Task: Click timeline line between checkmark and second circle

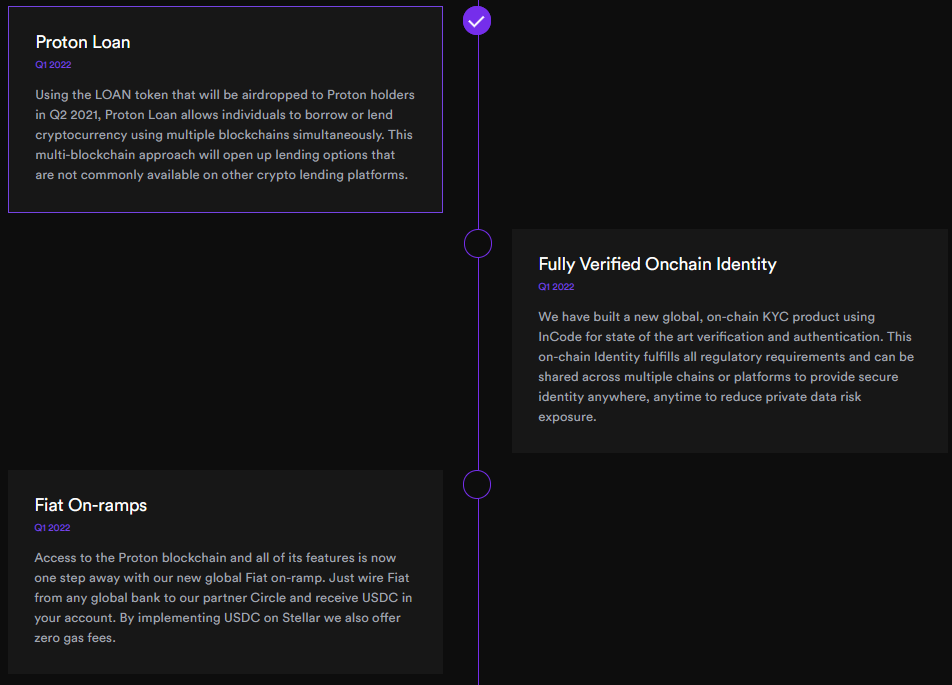Action: [x=478, y=132]
